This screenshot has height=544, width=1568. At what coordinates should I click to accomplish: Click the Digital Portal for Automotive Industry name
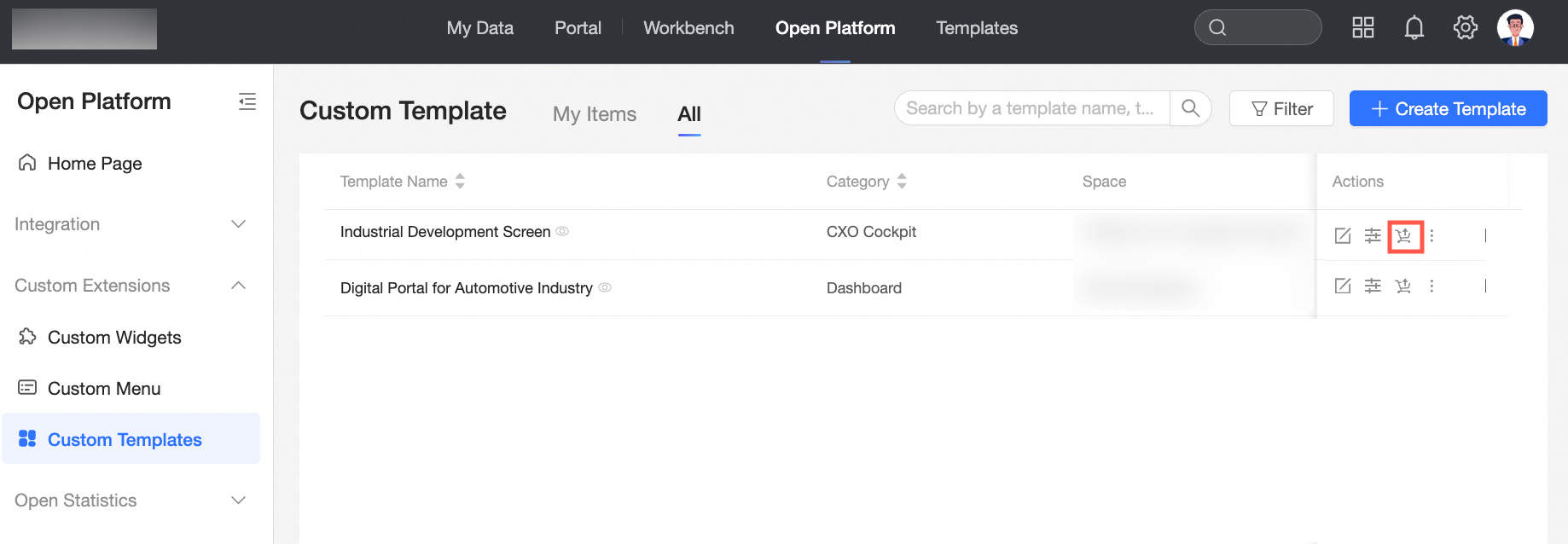(467, 288)
